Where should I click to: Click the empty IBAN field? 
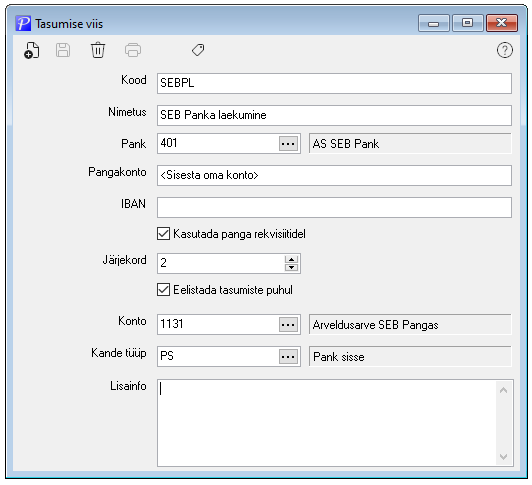tap(334, 207)
